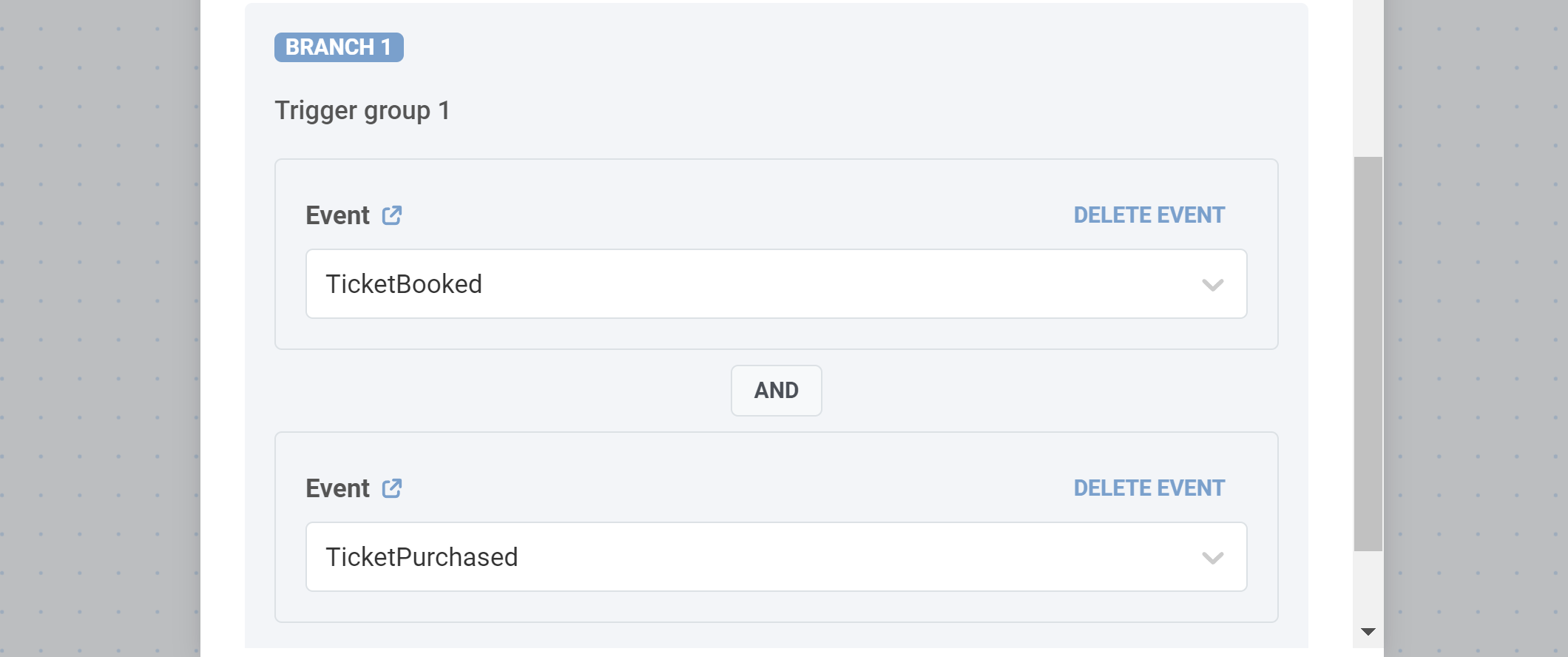The width and height of the screenshot is (1568, 657).
Task: Click the BRANCH 1 badge
Action: pos(339,47)
